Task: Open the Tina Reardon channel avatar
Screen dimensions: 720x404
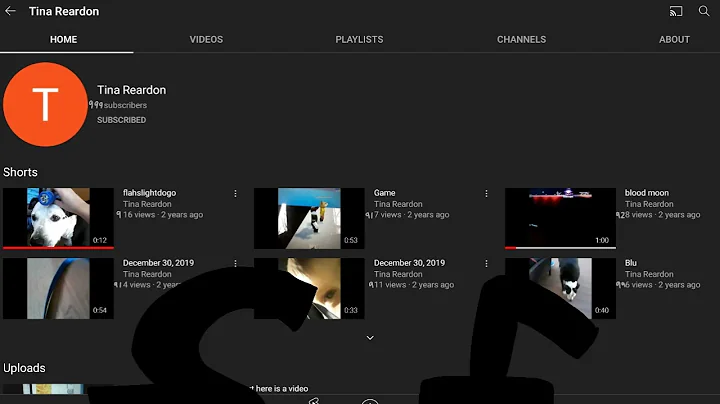Action: click(x=45, y=105)
